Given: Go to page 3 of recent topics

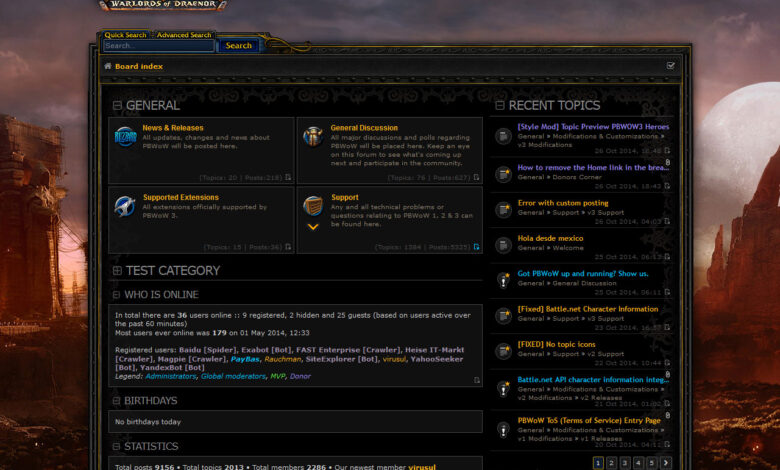Looking at the screenshot, I should pos(625,463).
